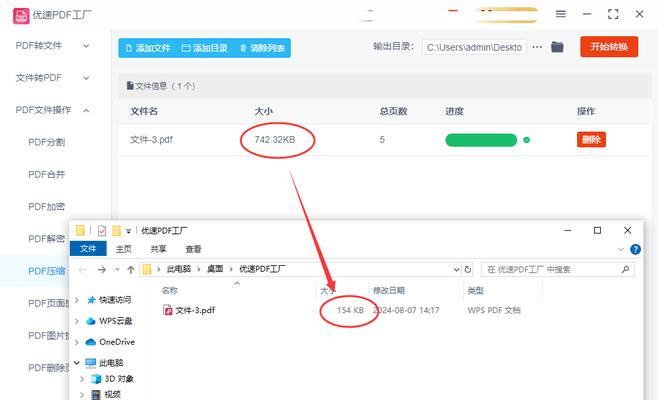Open the 主页 tab in Explorer window

(x=123, y=249)
